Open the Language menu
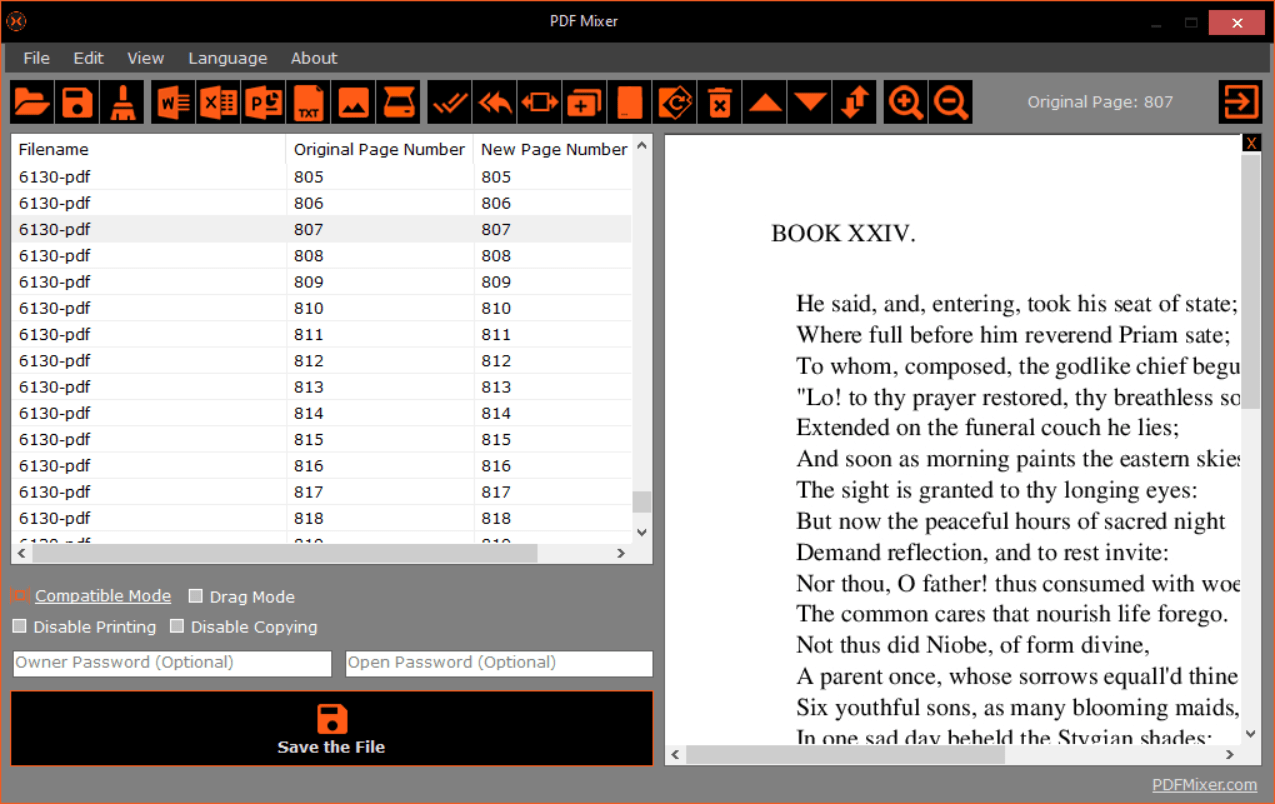This screenshot has height=804, width=1275. tap(228, 58)
